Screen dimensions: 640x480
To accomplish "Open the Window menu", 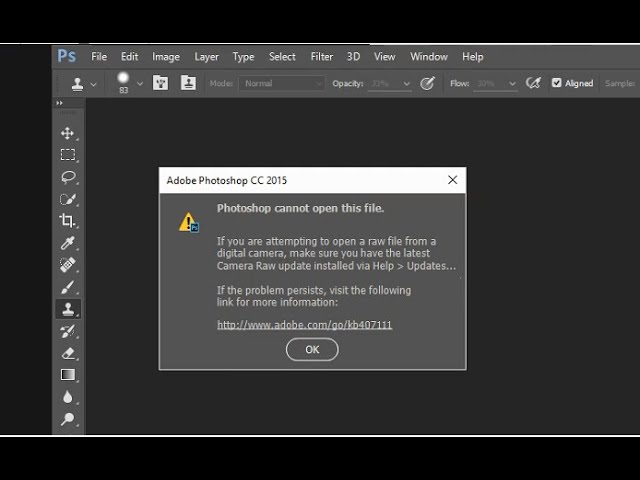I will [429, 57].
